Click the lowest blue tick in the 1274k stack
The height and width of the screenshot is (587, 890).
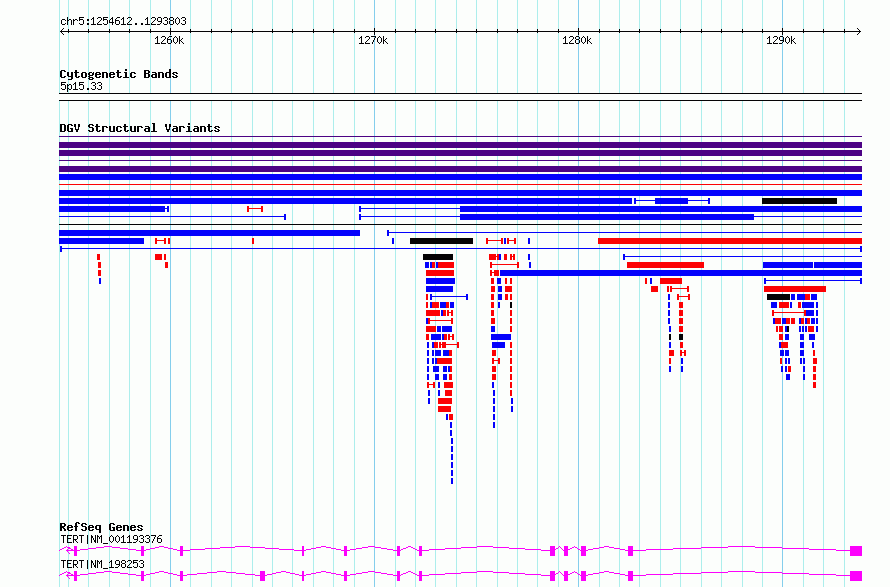click(452, 480)
